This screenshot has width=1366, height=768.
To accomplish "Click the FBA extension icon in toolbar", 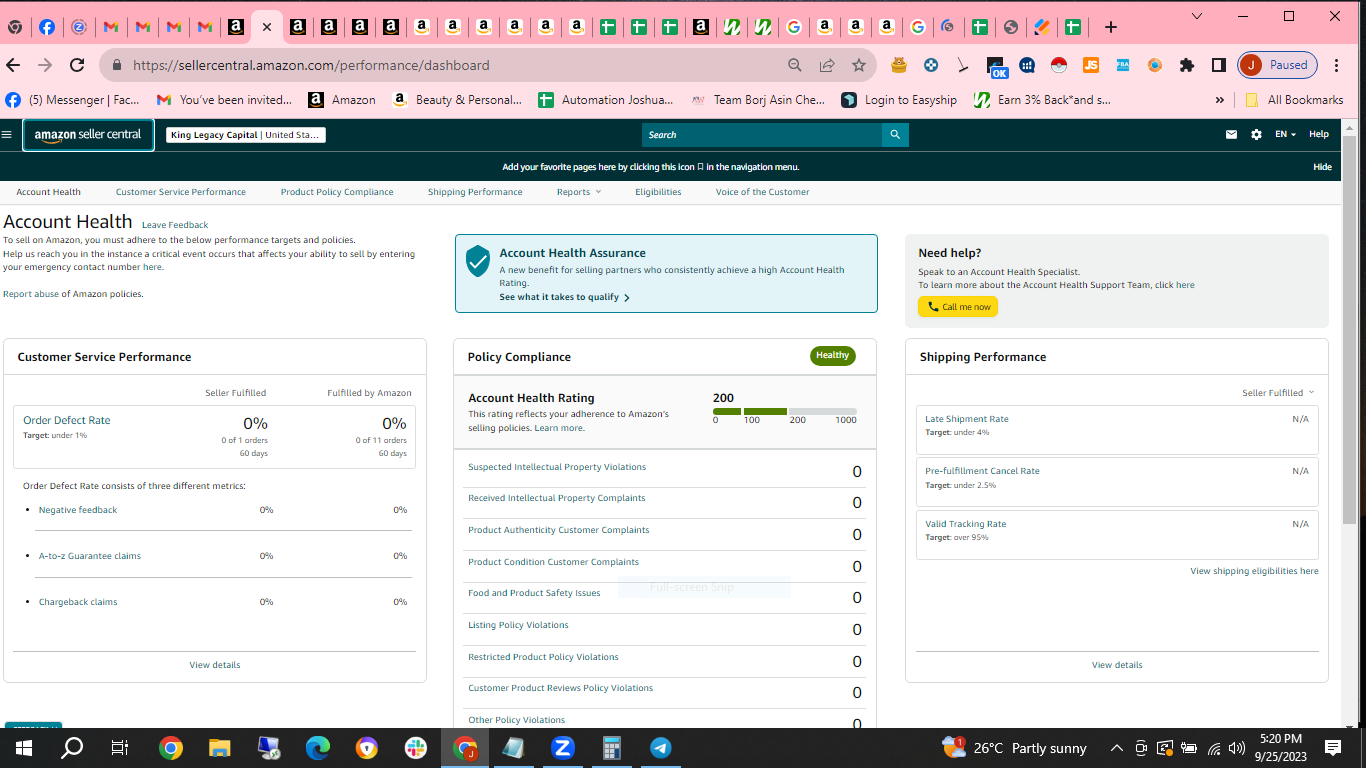I will tap(1122, 65).
